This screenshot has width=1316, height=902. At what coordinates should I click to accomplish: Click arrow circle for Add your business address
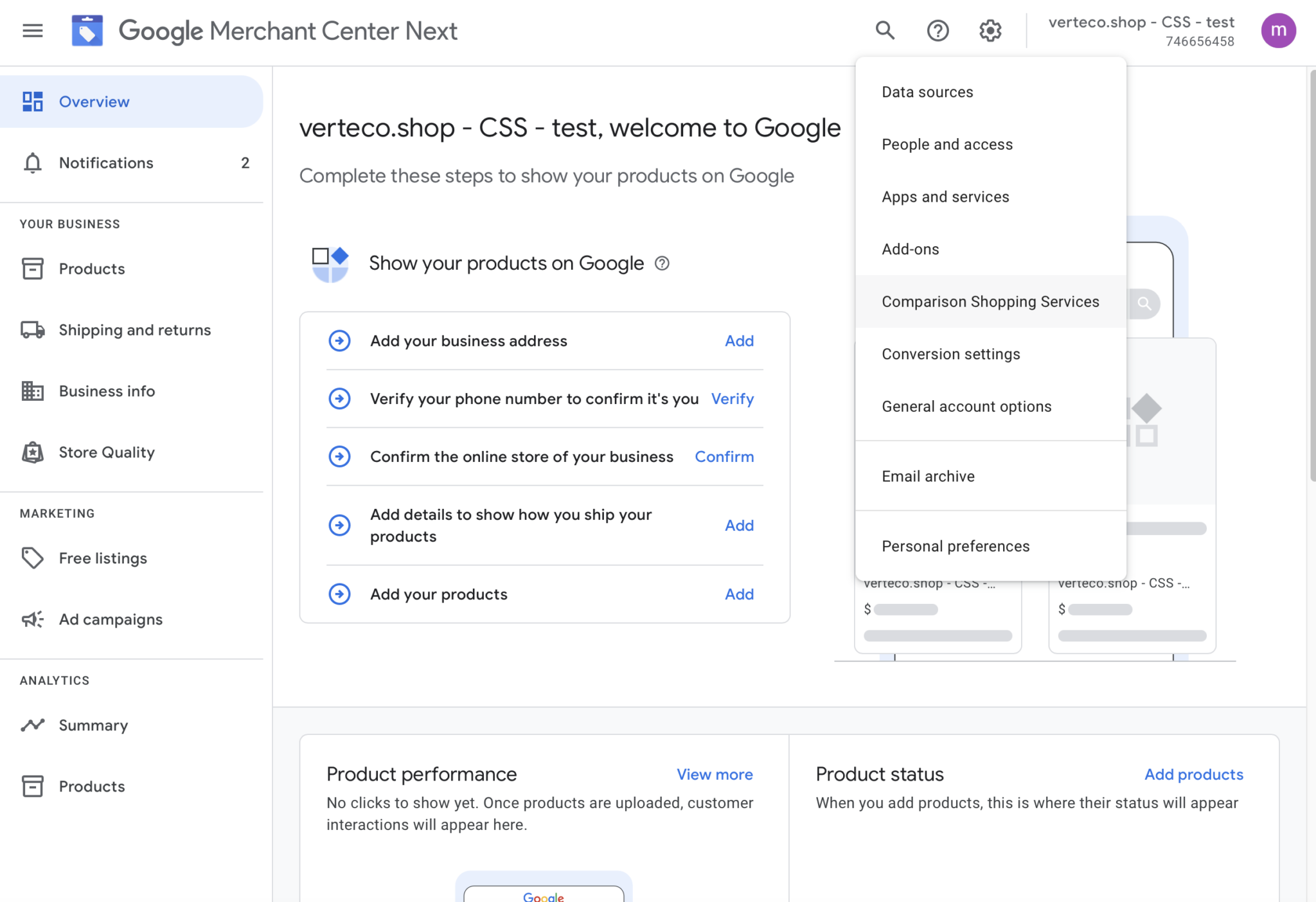point(339,340)
